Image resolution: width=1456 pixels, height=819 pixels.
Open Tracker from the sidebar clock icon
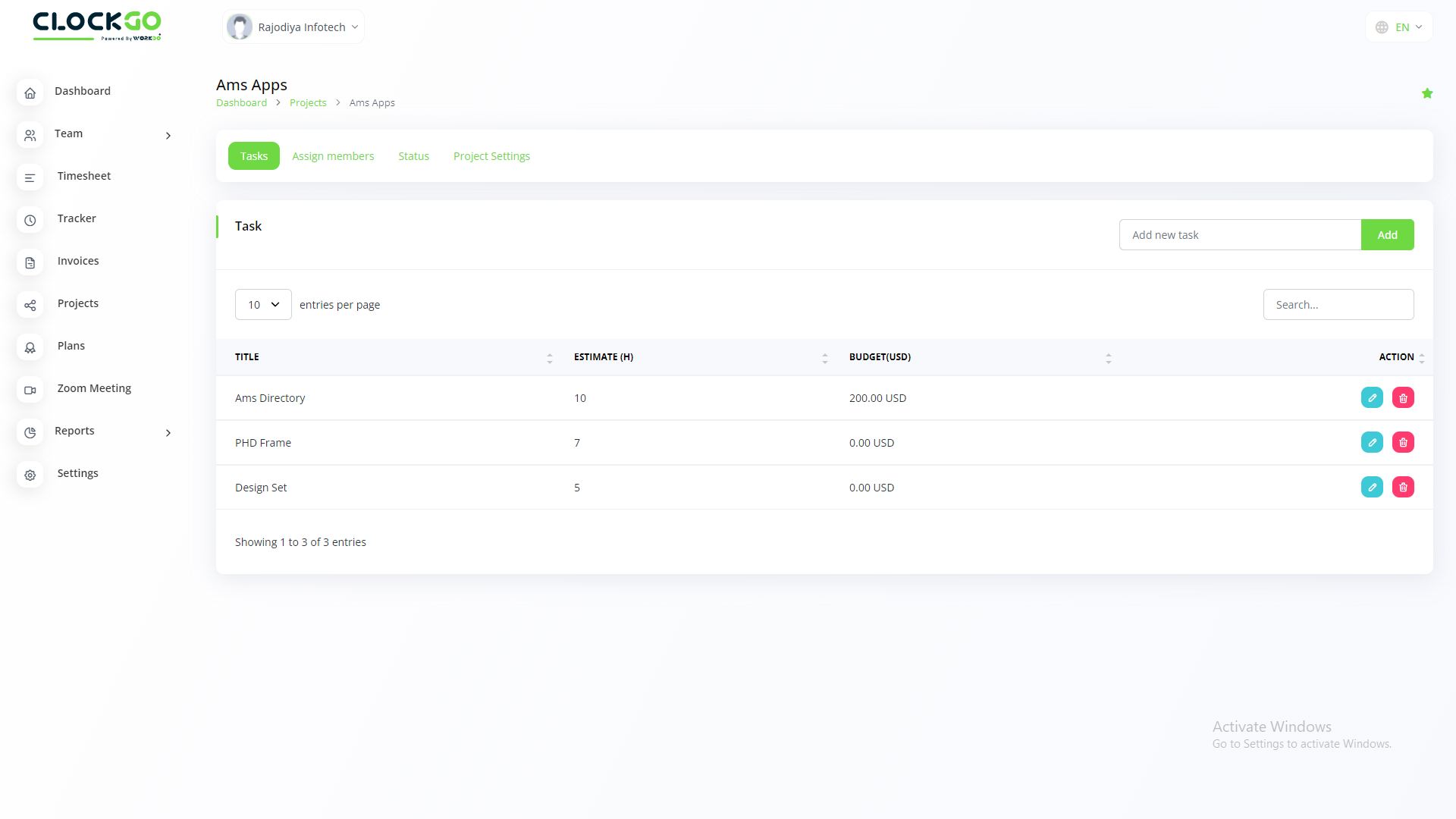pos(30,220)
